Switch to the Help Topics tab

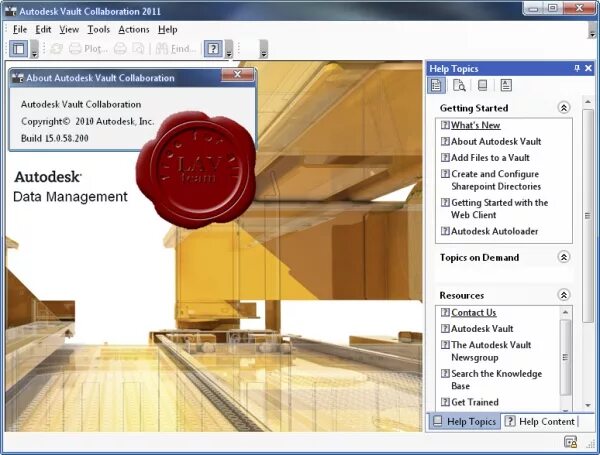[464, 421]
